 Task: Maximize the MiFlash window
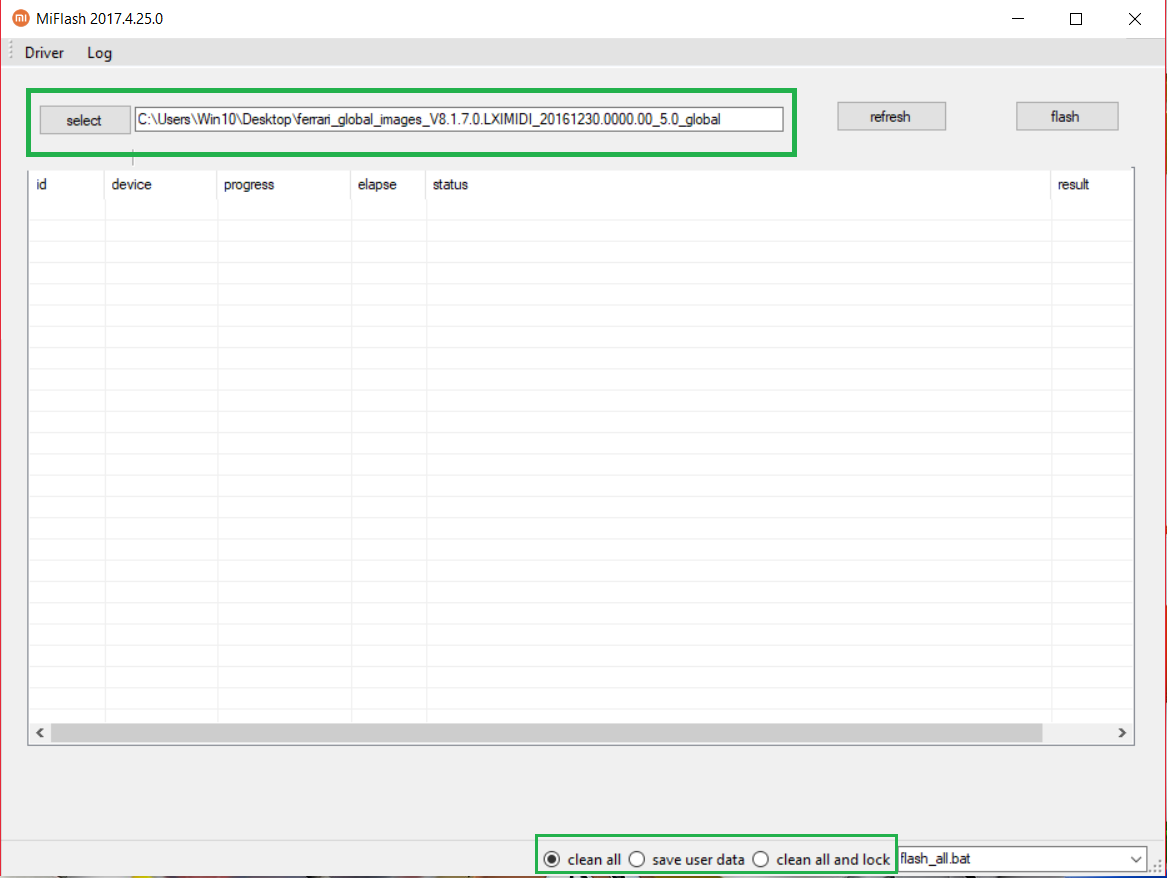point(1075,19)
